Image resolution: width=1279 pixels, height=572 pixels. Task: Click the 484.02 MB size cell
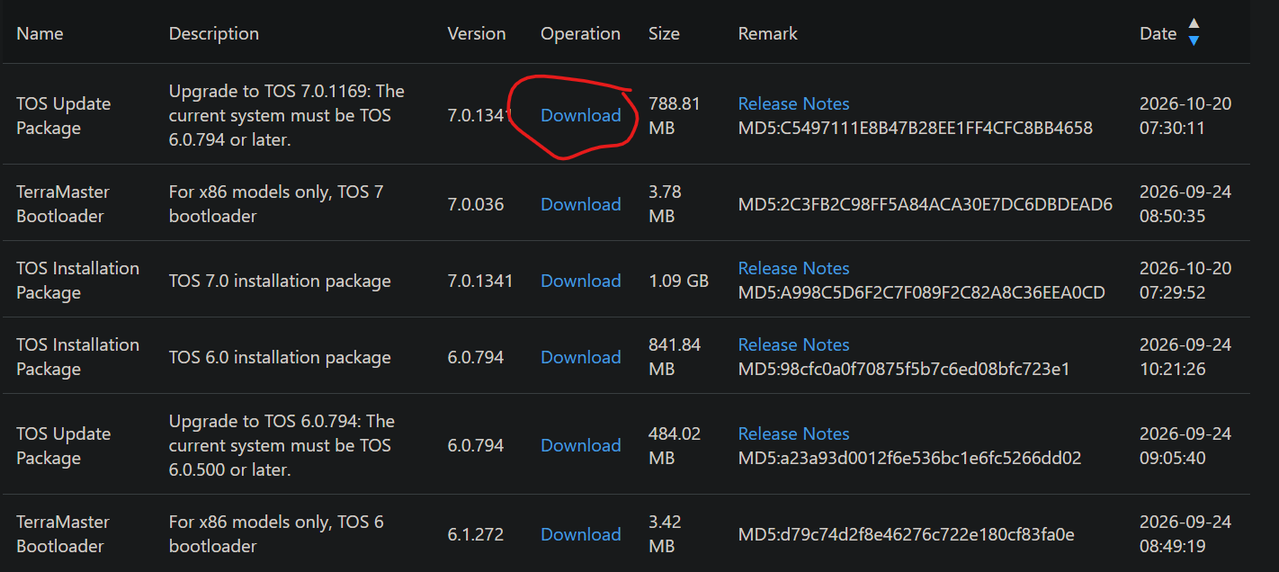[x=675, y=445]
